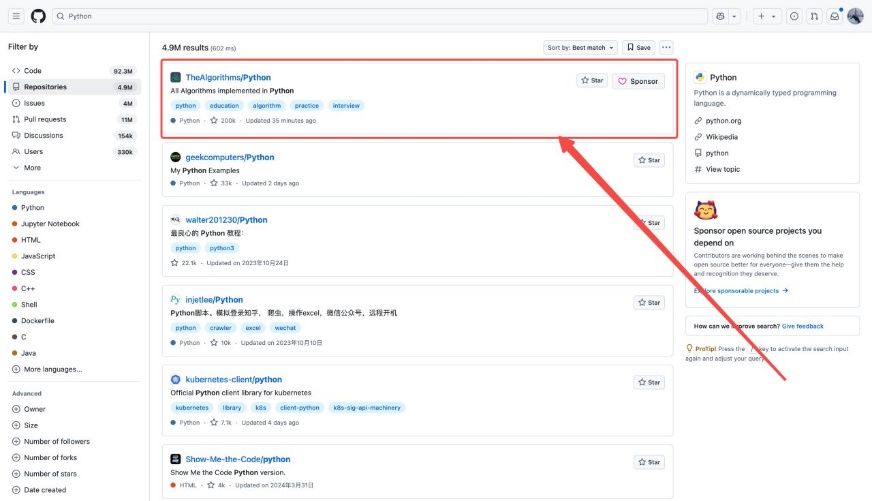Open the hamburger navigation menu
Screen dimensions: 872x501
pyautogui.click(x=16, y=16)
